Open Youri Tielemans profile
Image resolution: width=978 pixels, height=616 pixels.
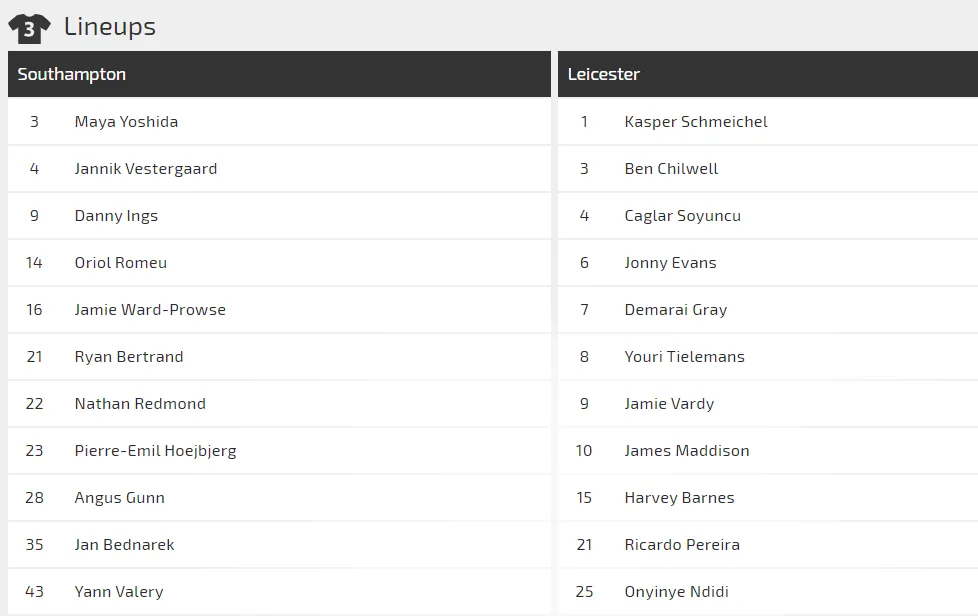coord(684,357)
